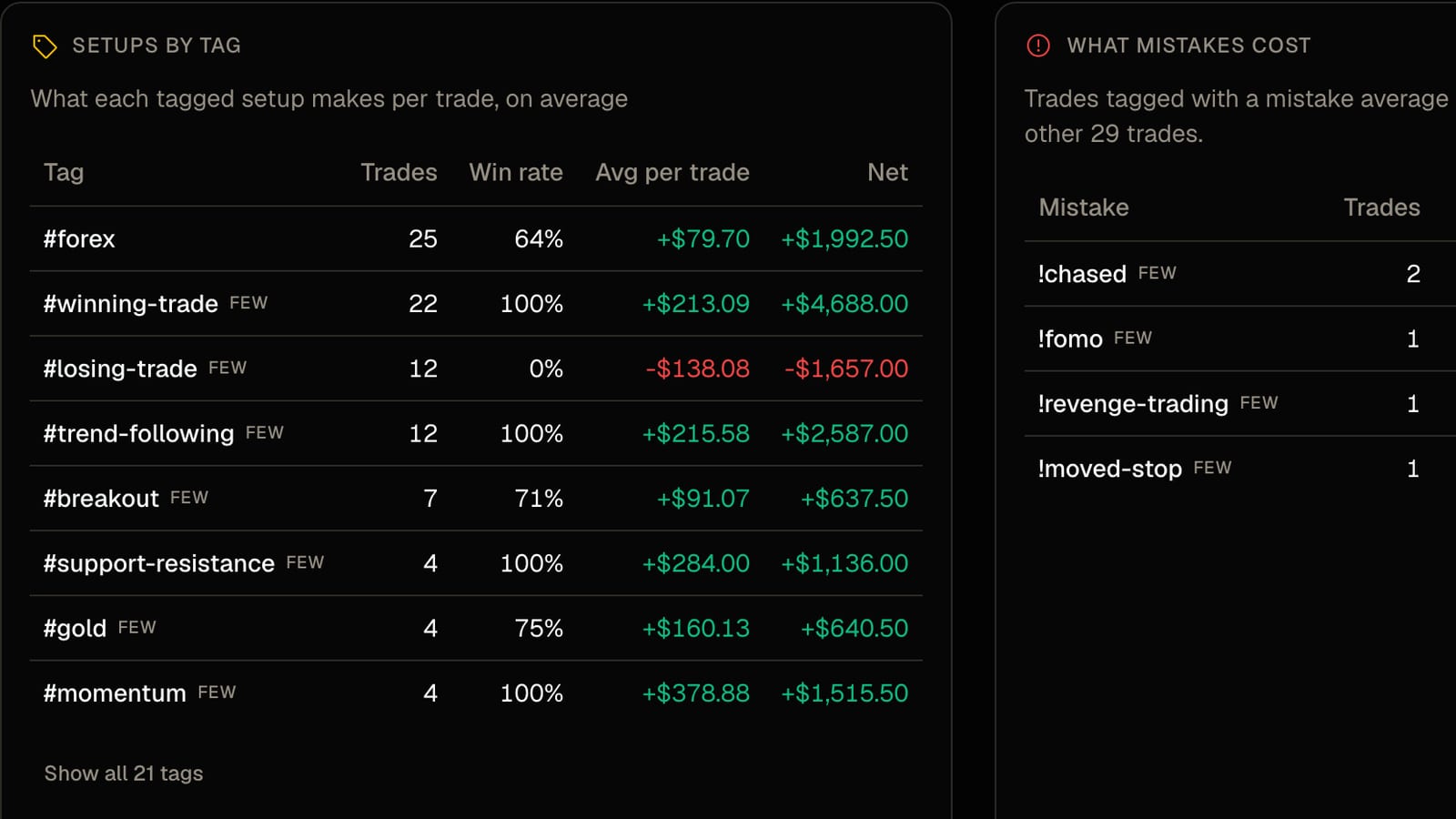Viewport: 1456px width, 819px height.
Task: Click the yellow tag icon beside Setups By Tag
Action: coord(45,45)
